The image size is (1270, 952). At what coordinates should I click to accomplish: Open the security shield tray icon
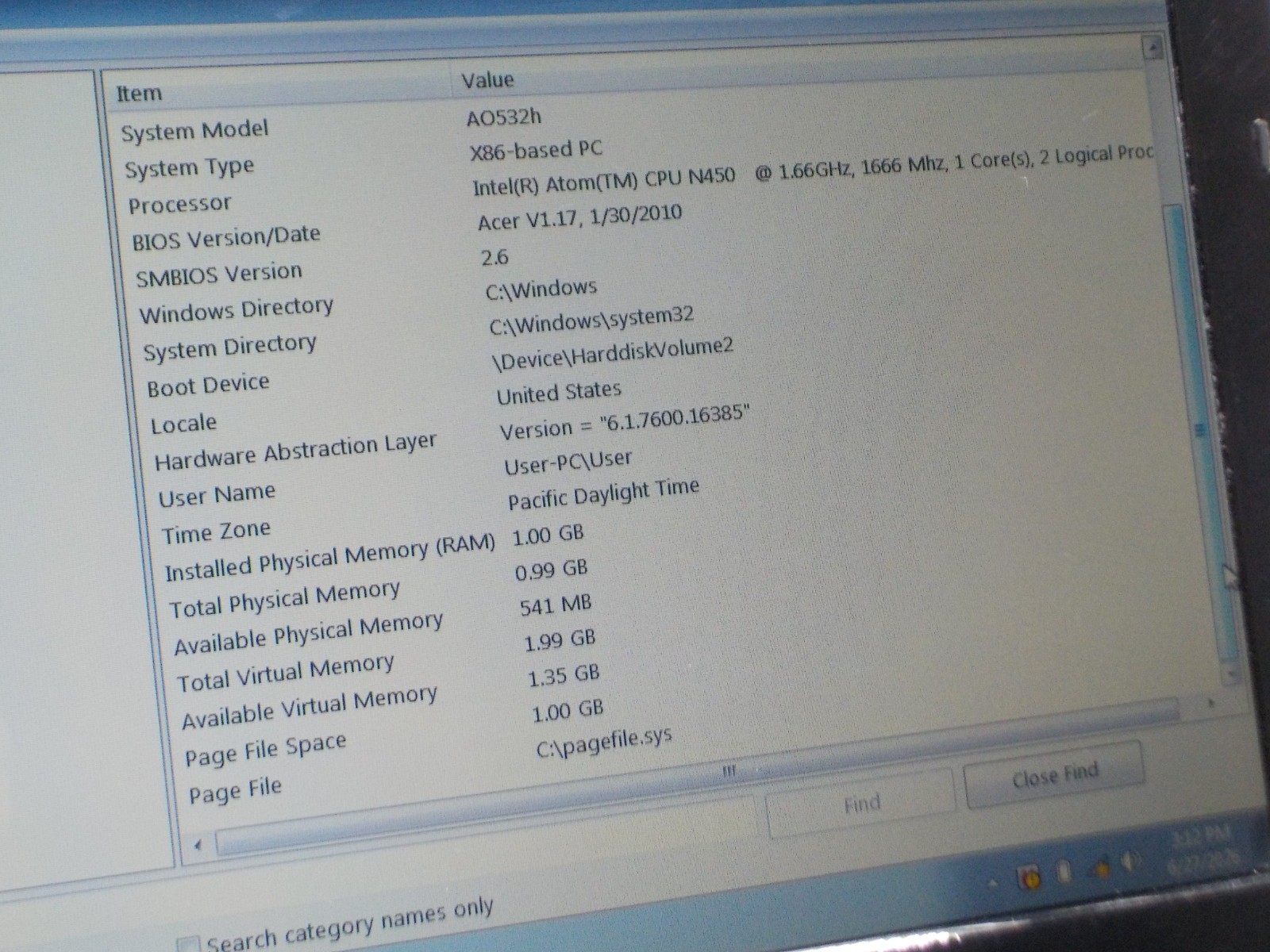(x=1030, y=877)
